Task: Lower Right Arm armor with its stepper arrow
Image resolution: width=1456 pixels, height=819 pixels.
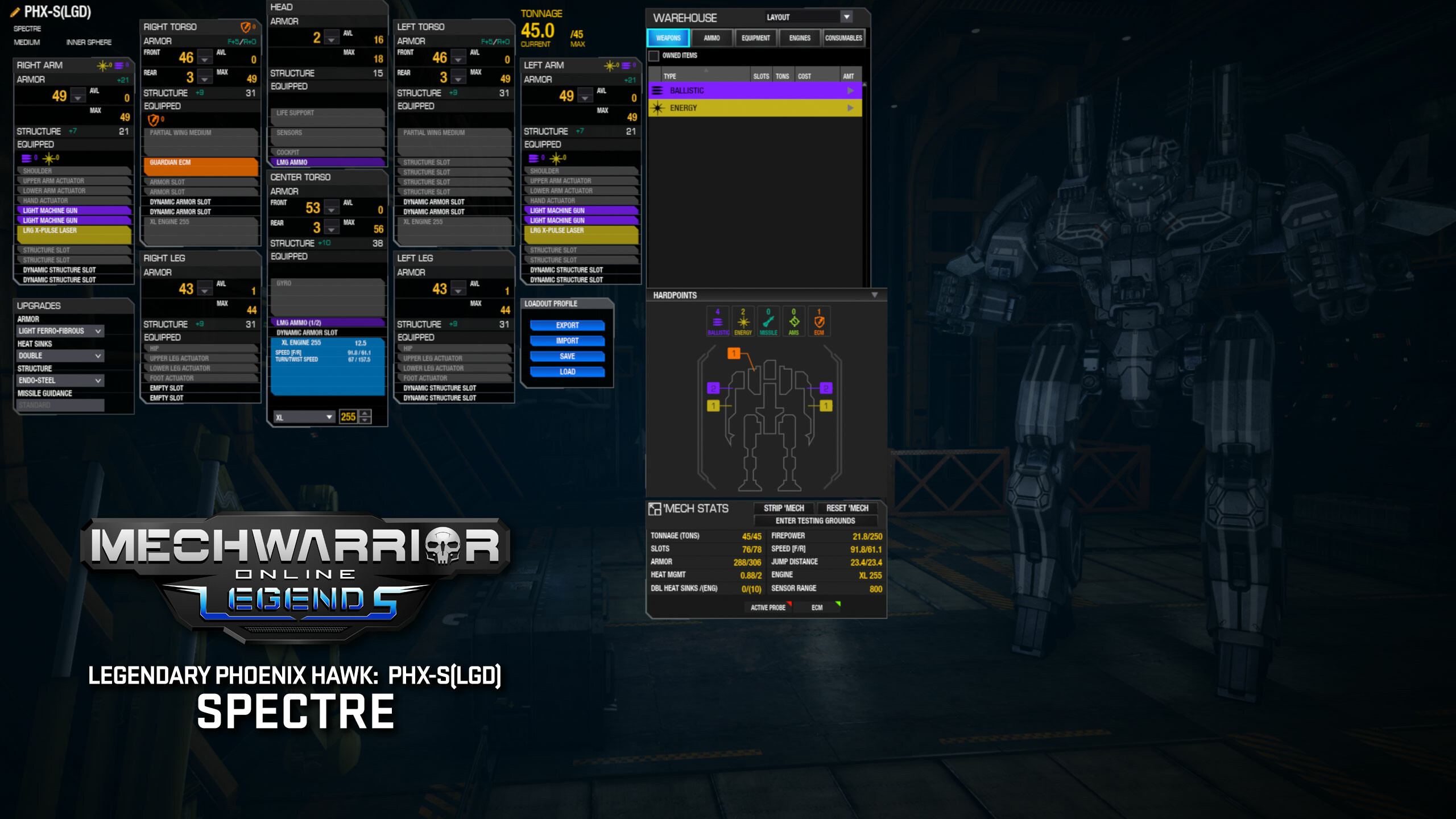Action: point(77,98)
